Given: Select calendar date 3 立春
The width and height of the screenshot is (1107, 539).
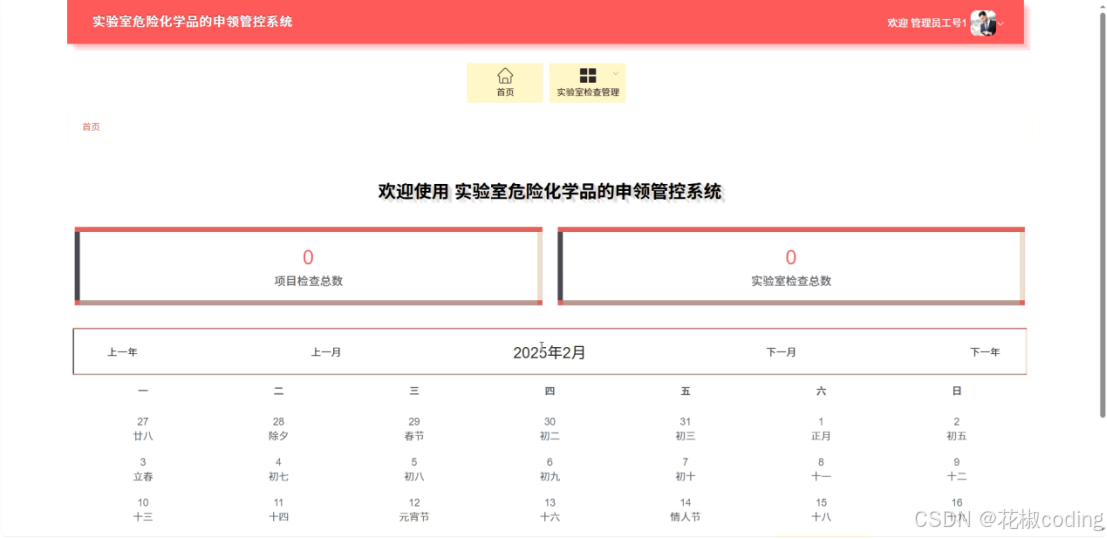Looking at the screenshot, I should pos(143,469).
